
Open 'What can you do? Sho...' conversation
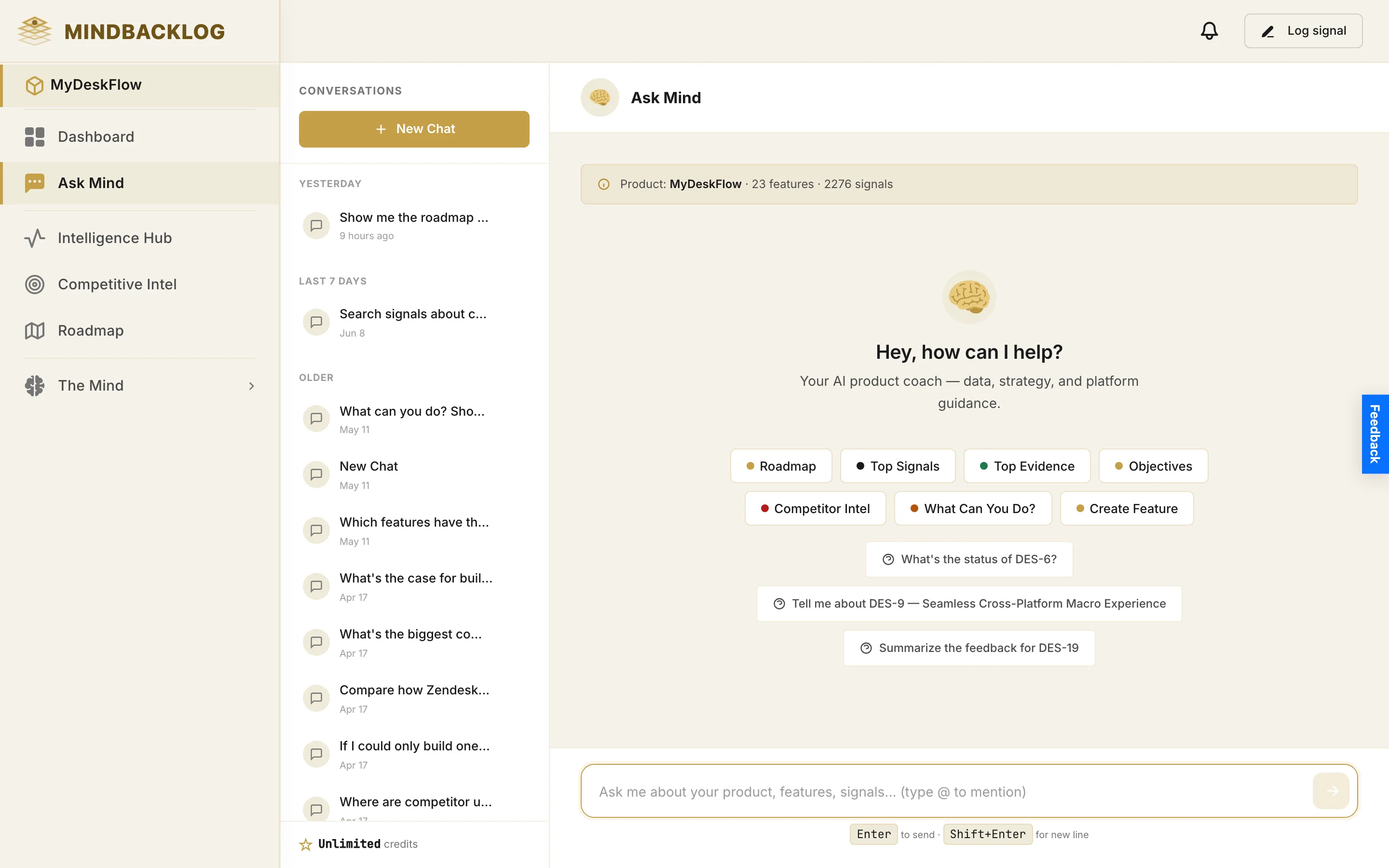tap(414, 419)
